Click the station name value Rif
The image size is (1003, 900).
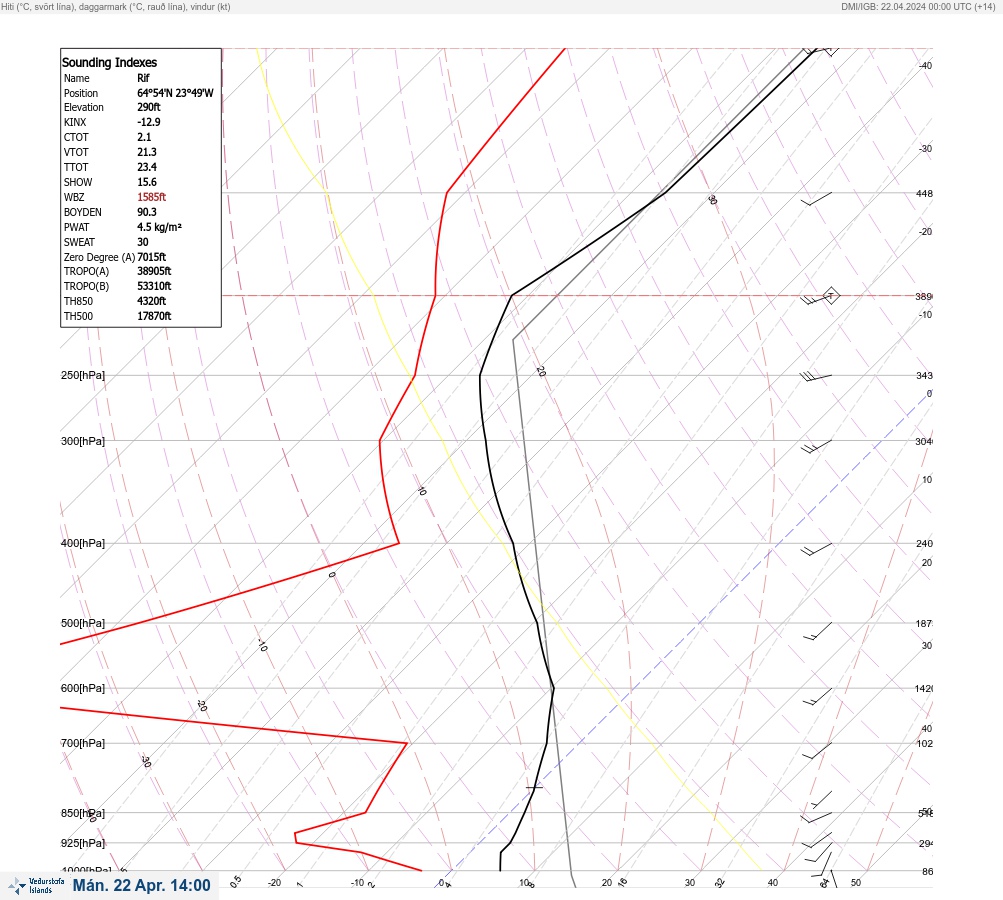click(143, 78)
